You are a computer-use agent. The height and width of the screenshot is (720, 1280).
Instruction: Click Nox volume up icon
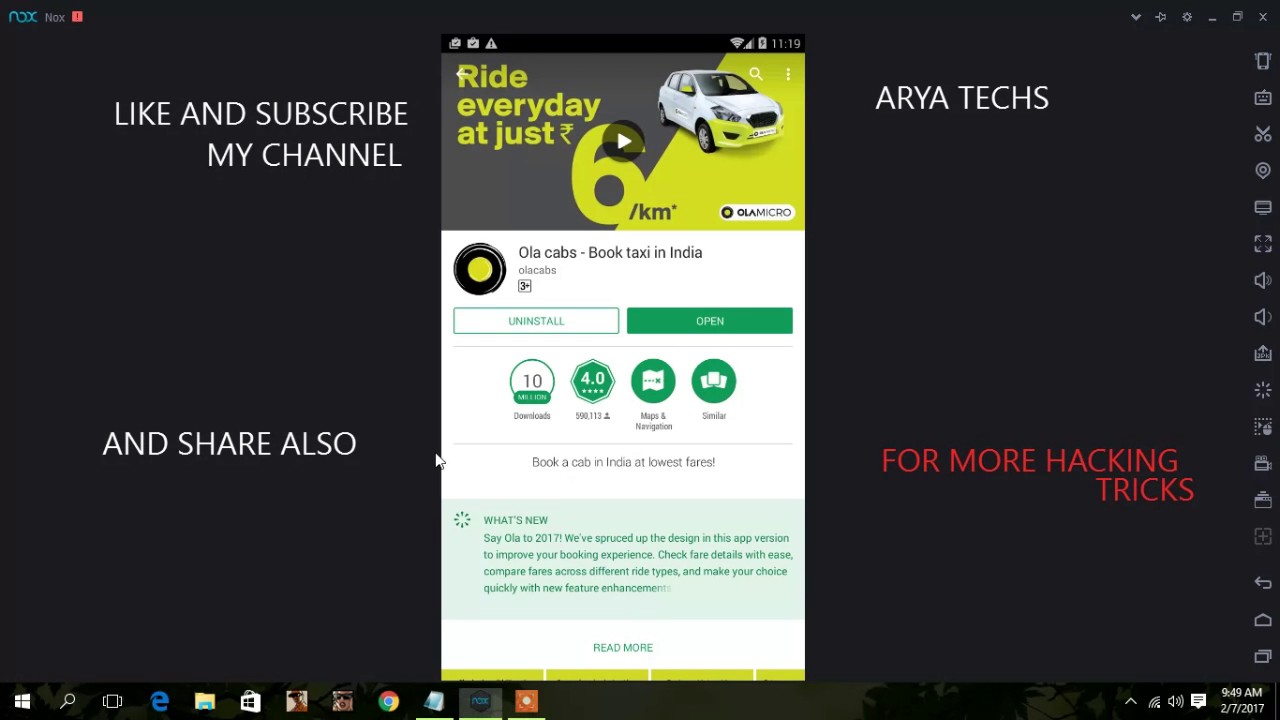1263,280
